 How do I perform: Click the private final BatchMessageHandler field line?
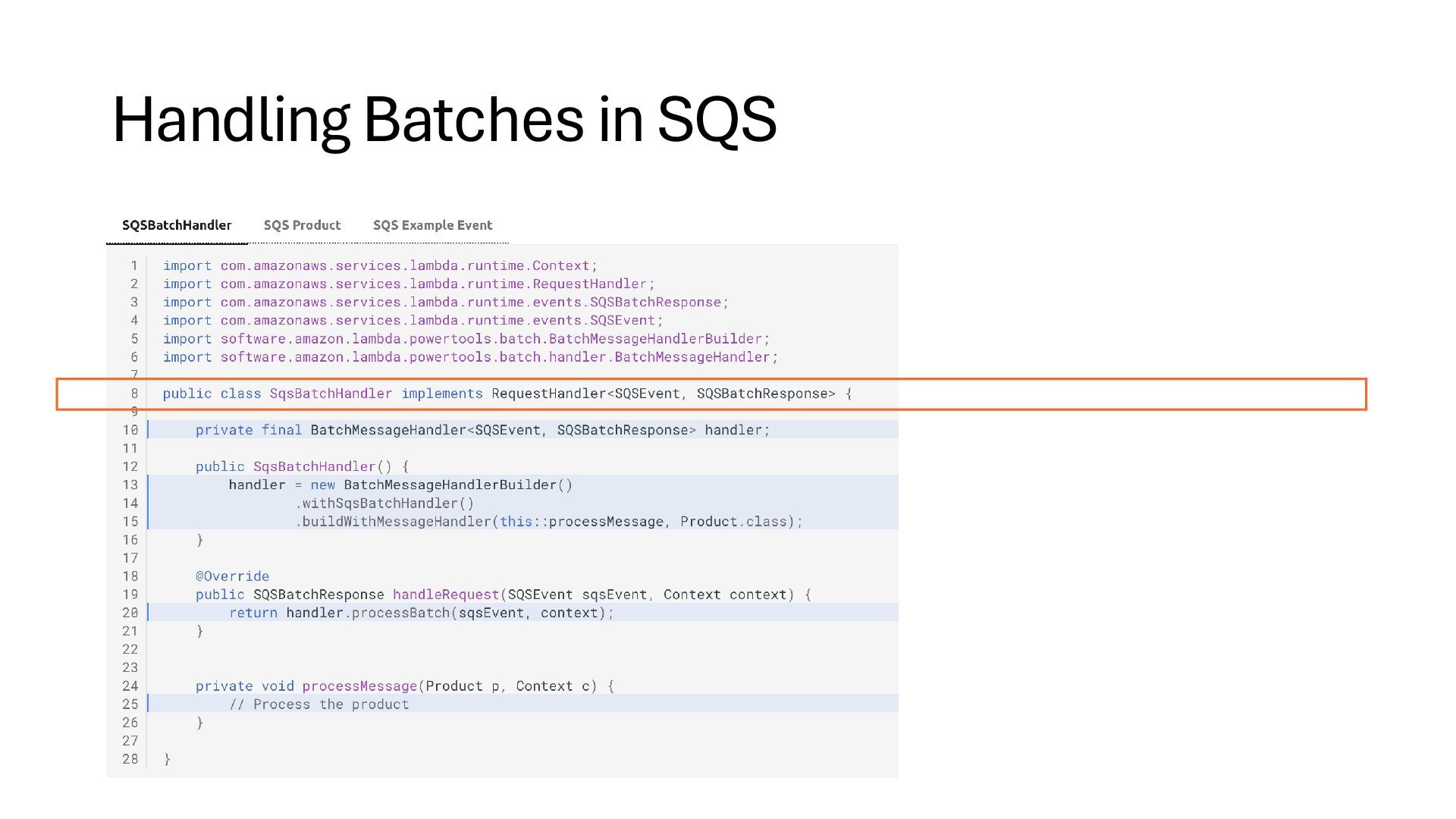pos(482,430)
